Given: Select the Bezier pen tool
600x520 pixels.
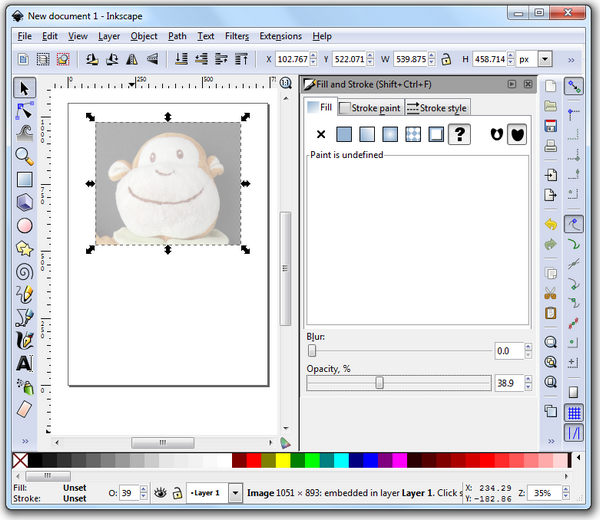Looking at the screenshot, I should pos(24,318).
